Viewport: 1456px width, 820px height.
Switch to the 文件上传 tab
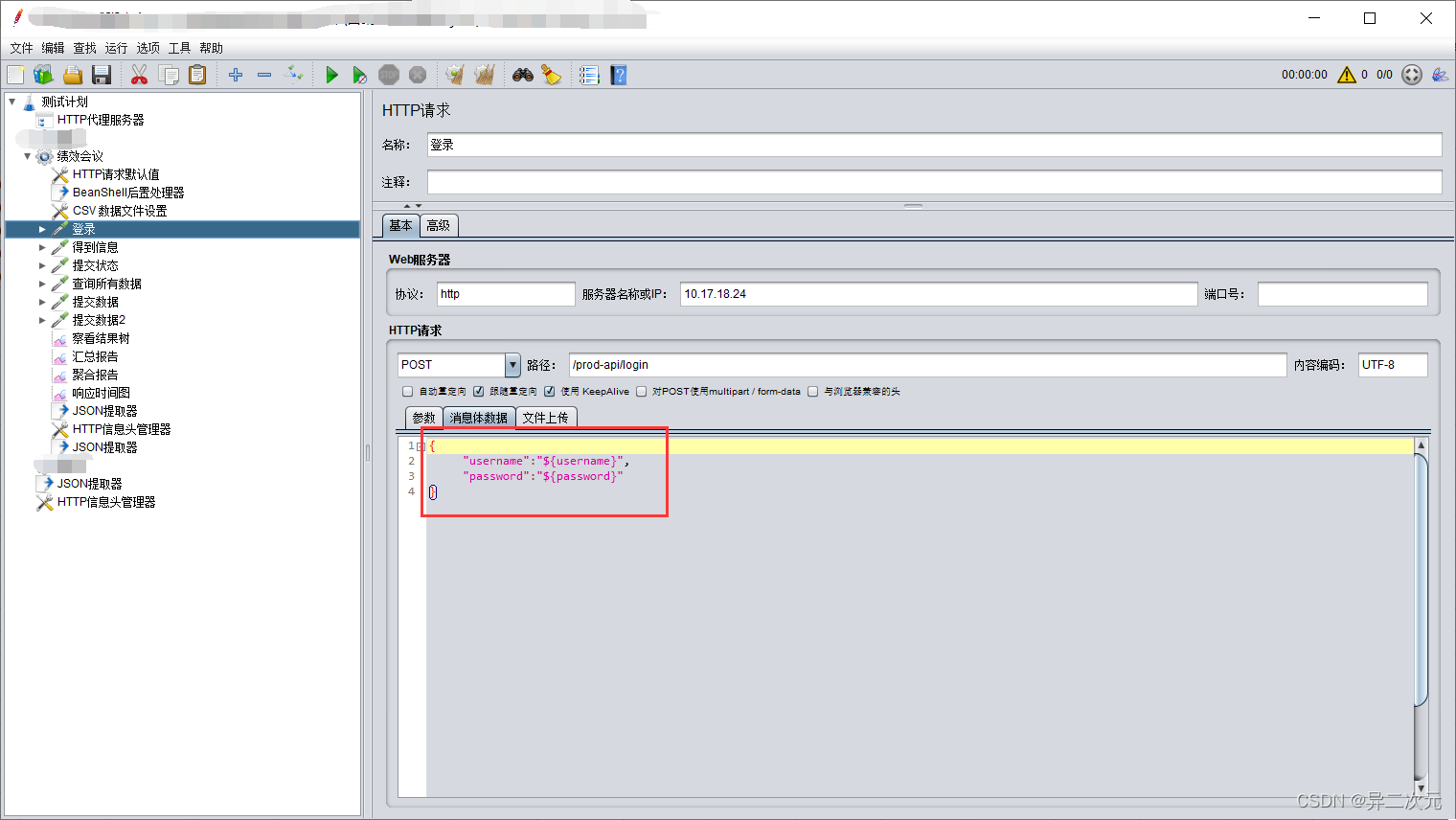coord(546,418)
